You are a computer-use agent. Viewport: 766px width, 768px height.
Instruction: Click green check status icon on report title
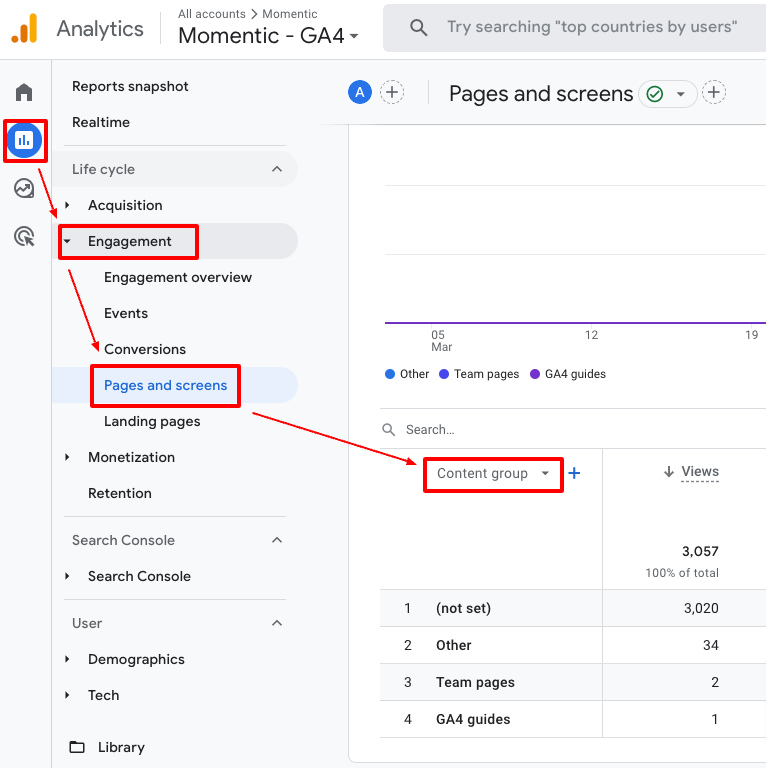(655, 94)
